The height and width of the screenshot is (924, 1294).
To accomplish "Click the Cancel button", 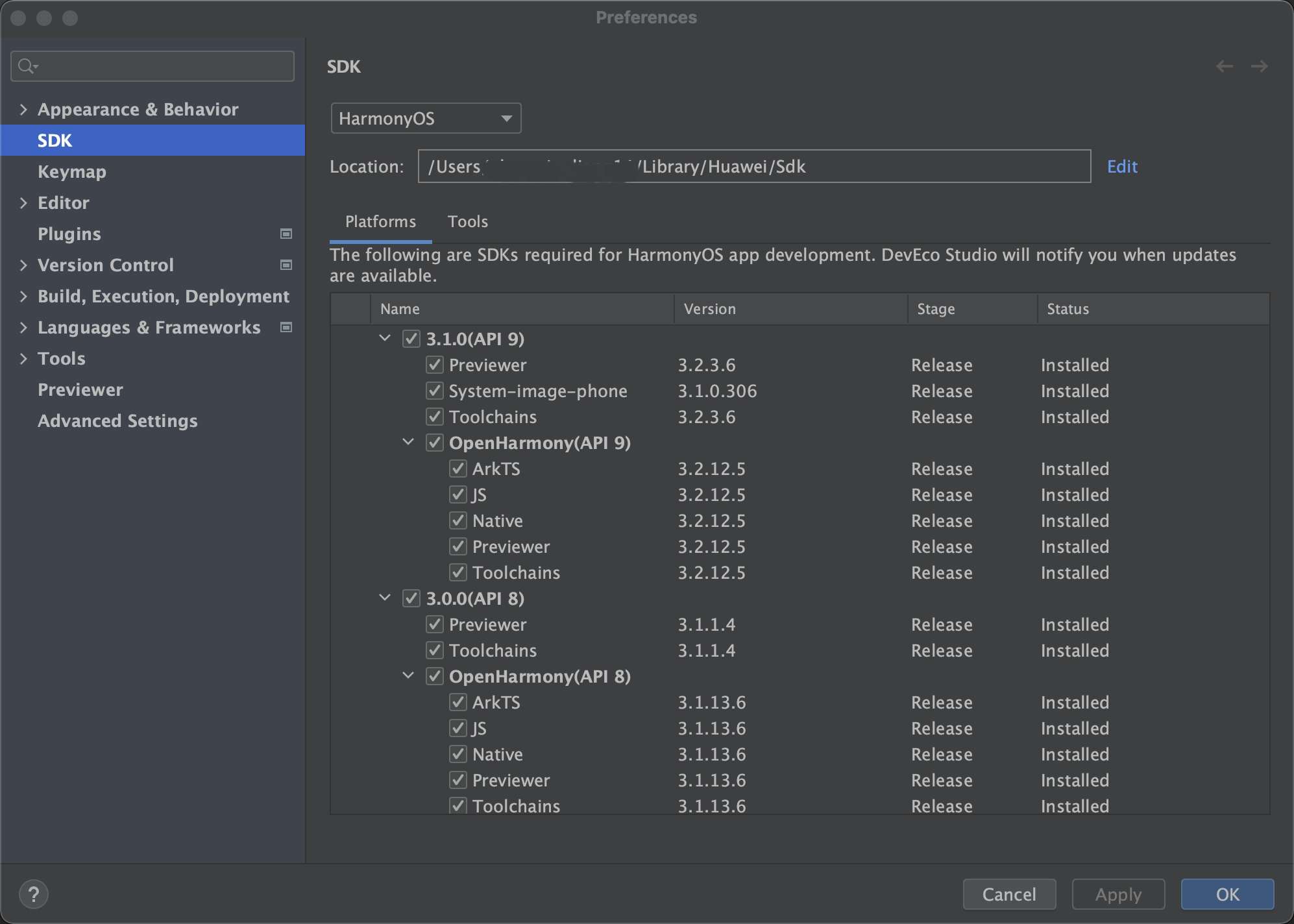I will pos(1009,894).
